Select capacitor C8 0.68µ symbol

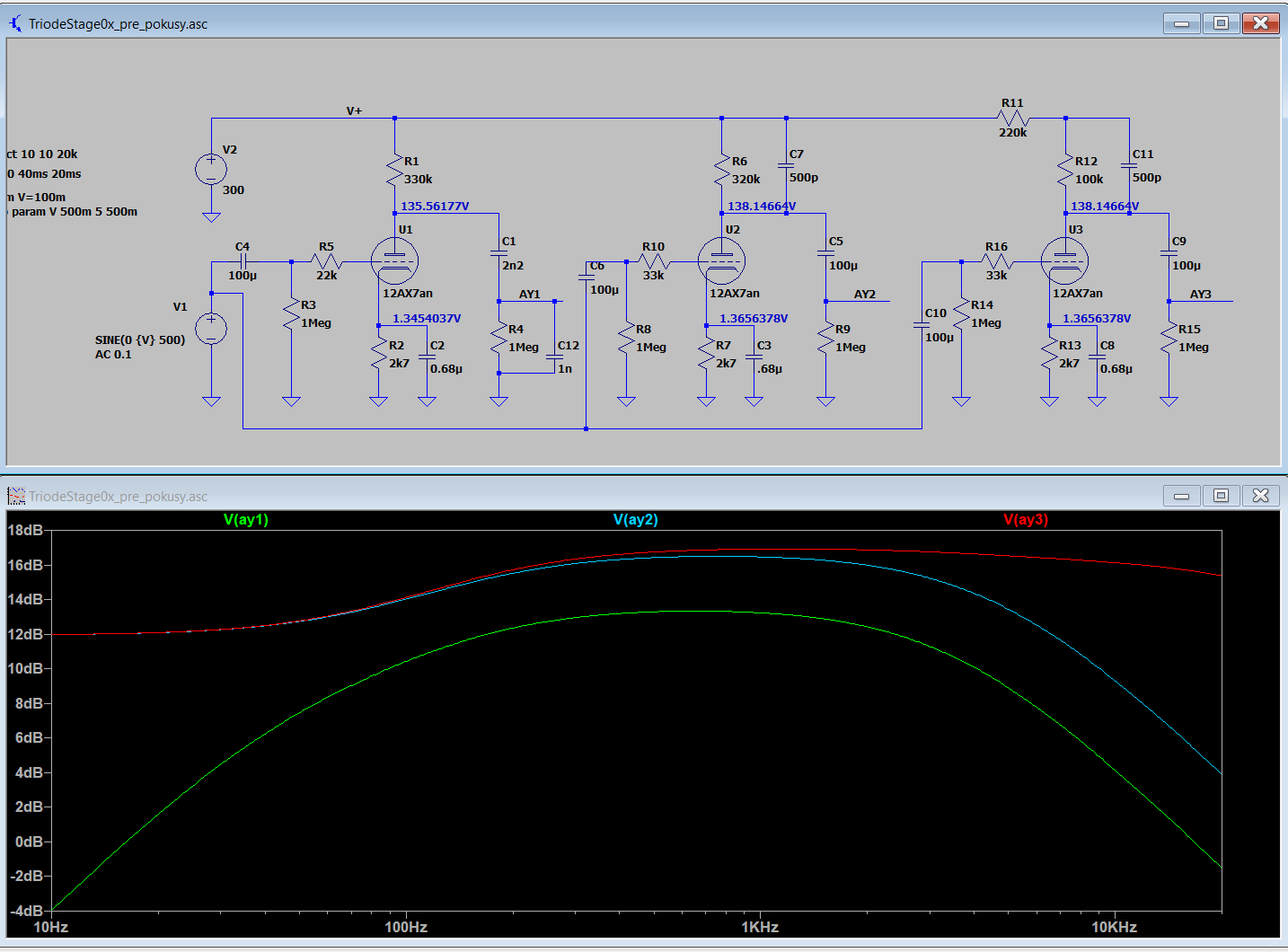[x=1097, y=356]
